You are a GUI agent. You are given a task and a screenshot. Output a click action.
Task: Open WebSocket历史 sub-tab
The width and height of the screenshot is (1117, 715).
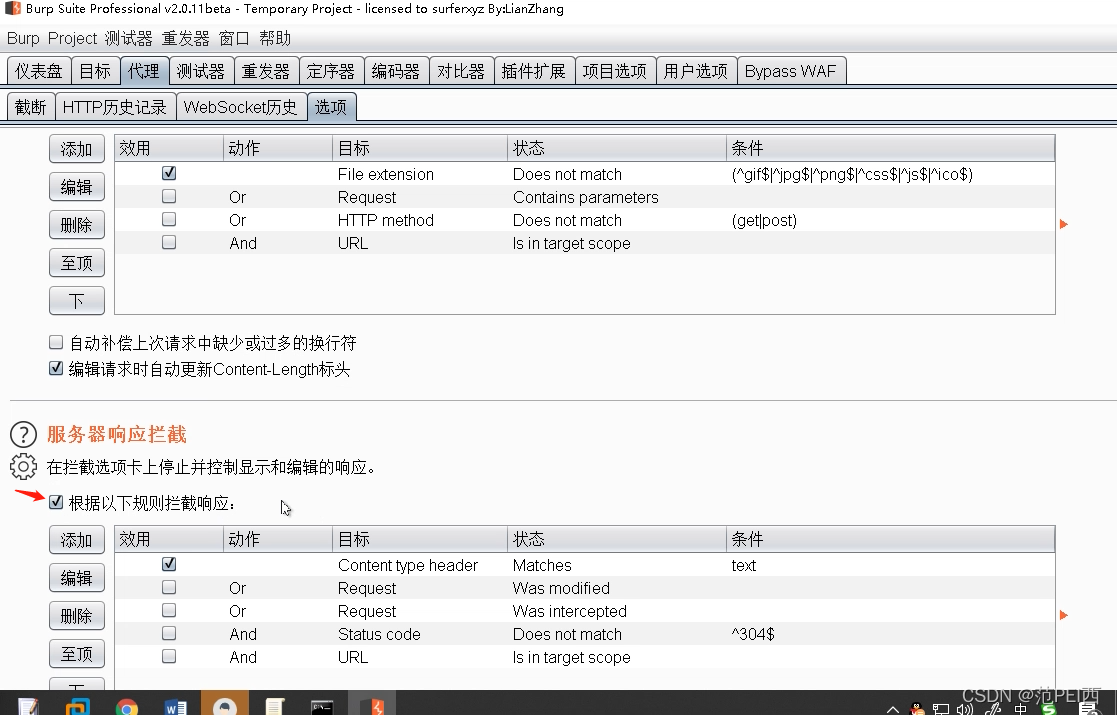pos(241,107)
